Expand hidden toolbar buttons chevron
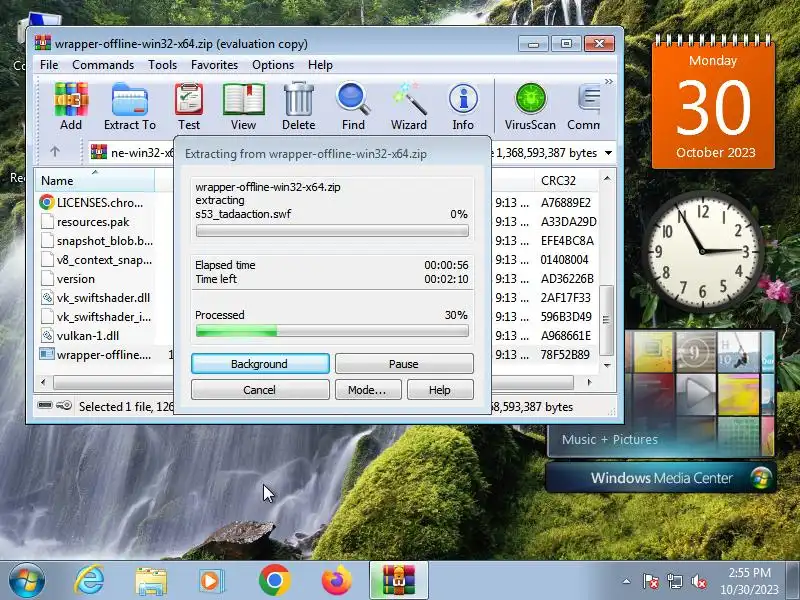The width and height of the screenshot is (800, 600). coord(609,82)
